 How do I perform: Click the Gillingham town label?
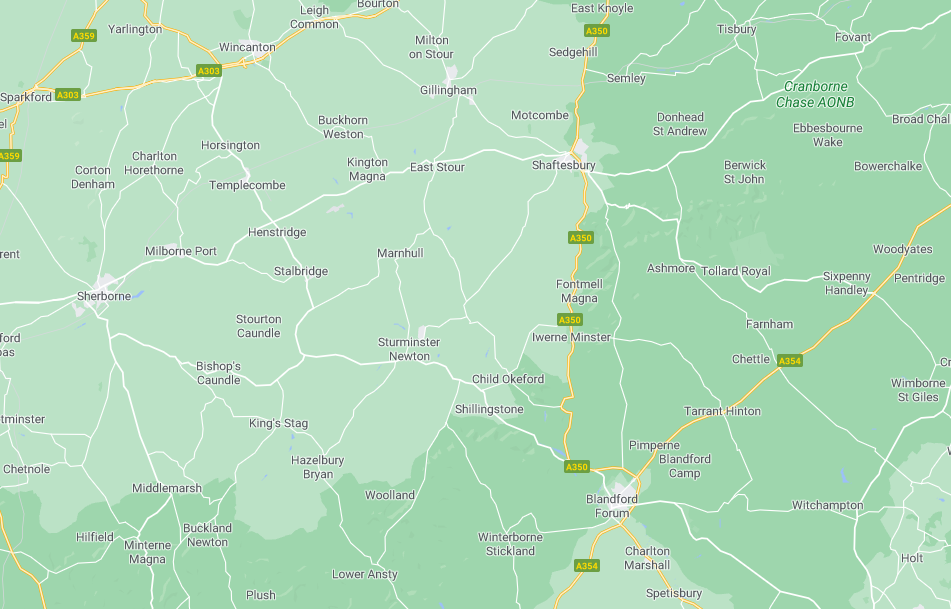448,90
